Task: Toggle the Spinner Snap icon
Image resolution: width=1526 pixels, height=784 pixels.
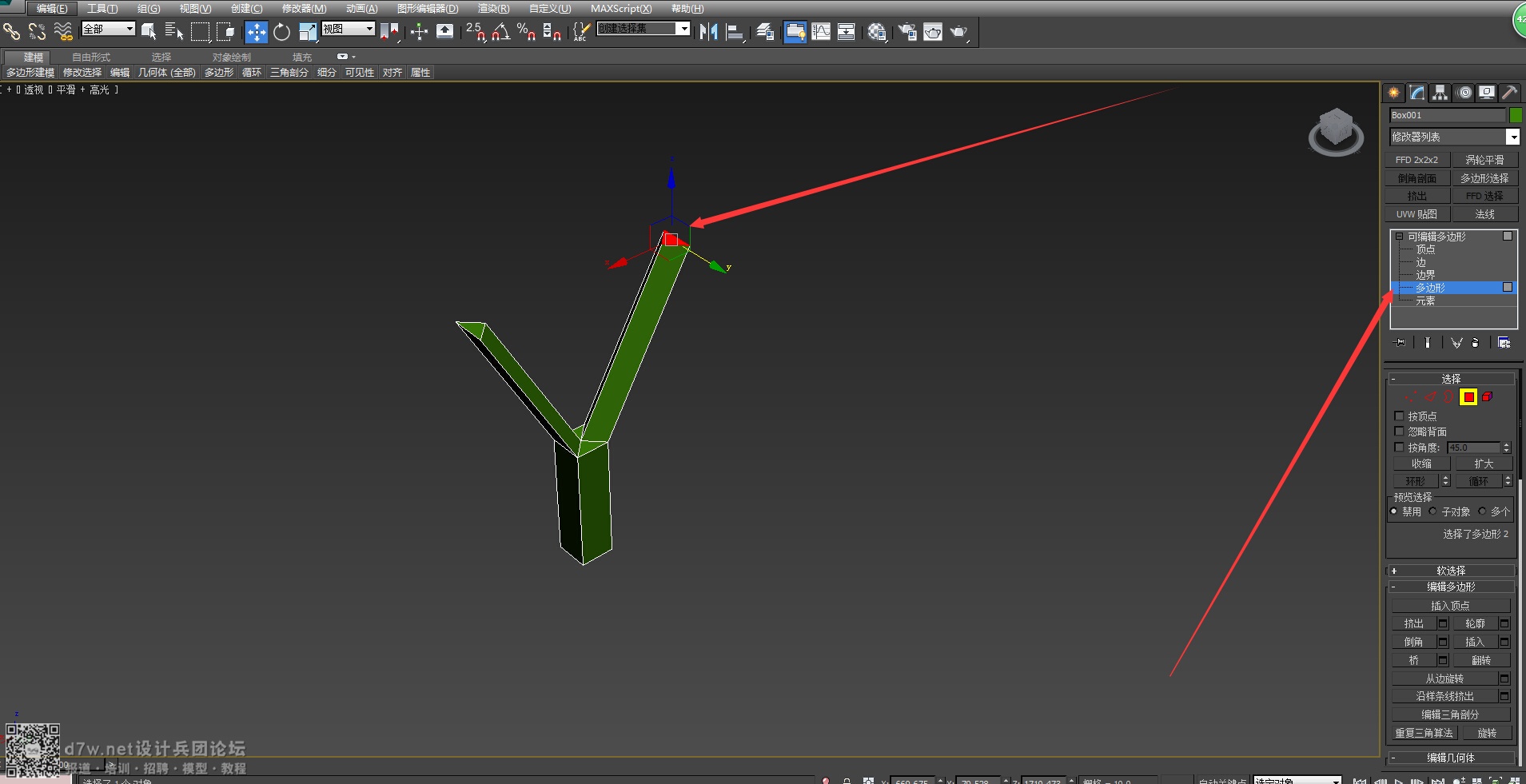Action: 552,31
